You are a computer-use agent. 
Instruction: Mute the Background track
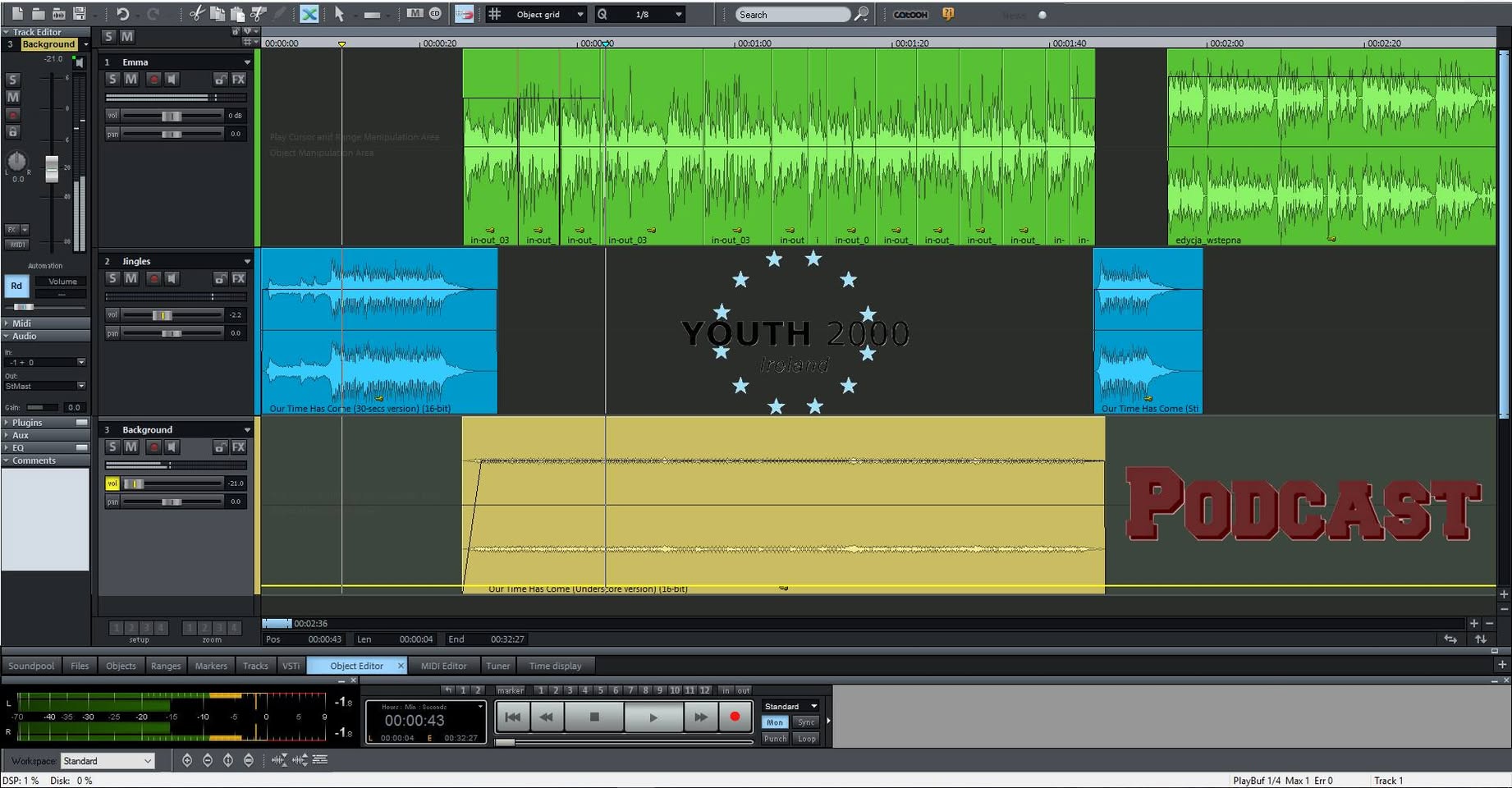click(x=131, y=447)
